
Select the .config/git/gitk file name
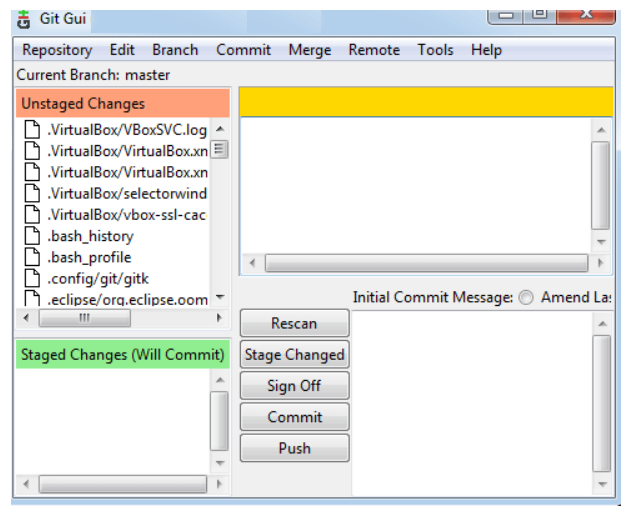point(98,279)
